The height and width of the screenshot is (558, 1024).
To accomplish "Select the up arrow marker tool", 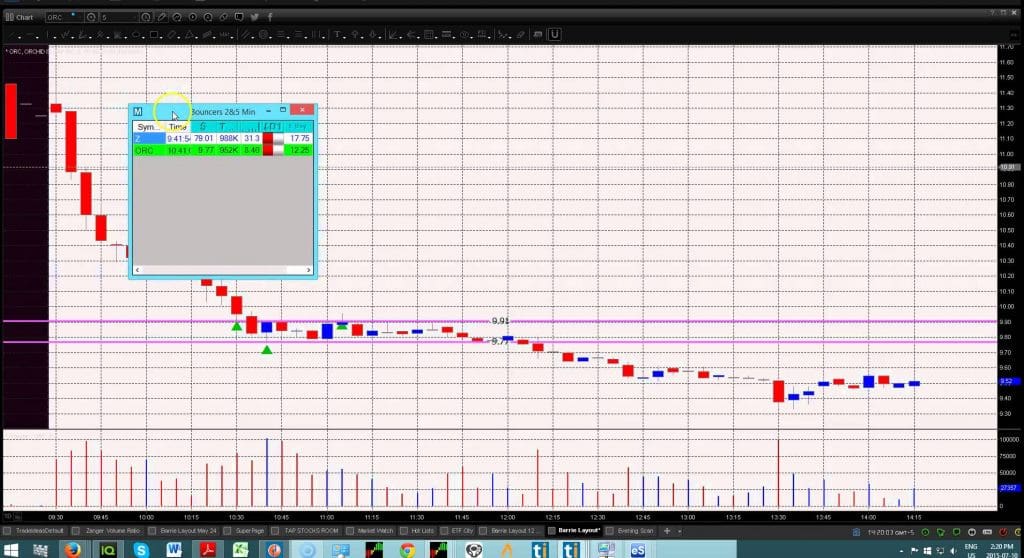I will [x=355, y=34].
